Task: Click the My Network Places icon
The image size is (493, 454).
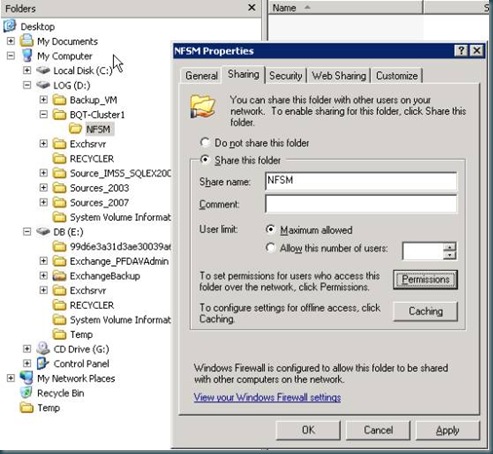Action: 27,378
